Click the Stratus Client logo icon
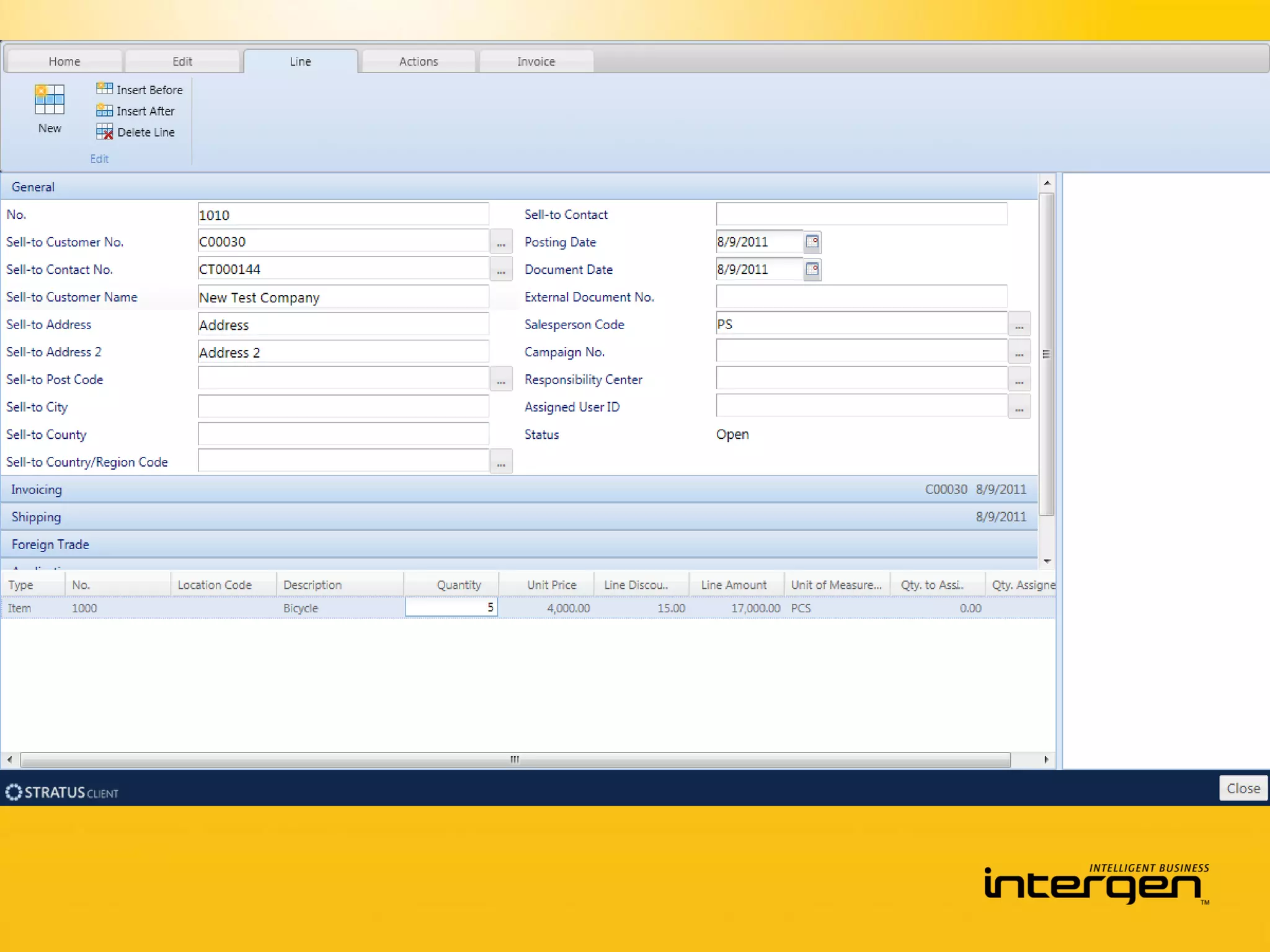Image resolution: width=1270 pixels, height=952 pixels. (x=13, y=791)
